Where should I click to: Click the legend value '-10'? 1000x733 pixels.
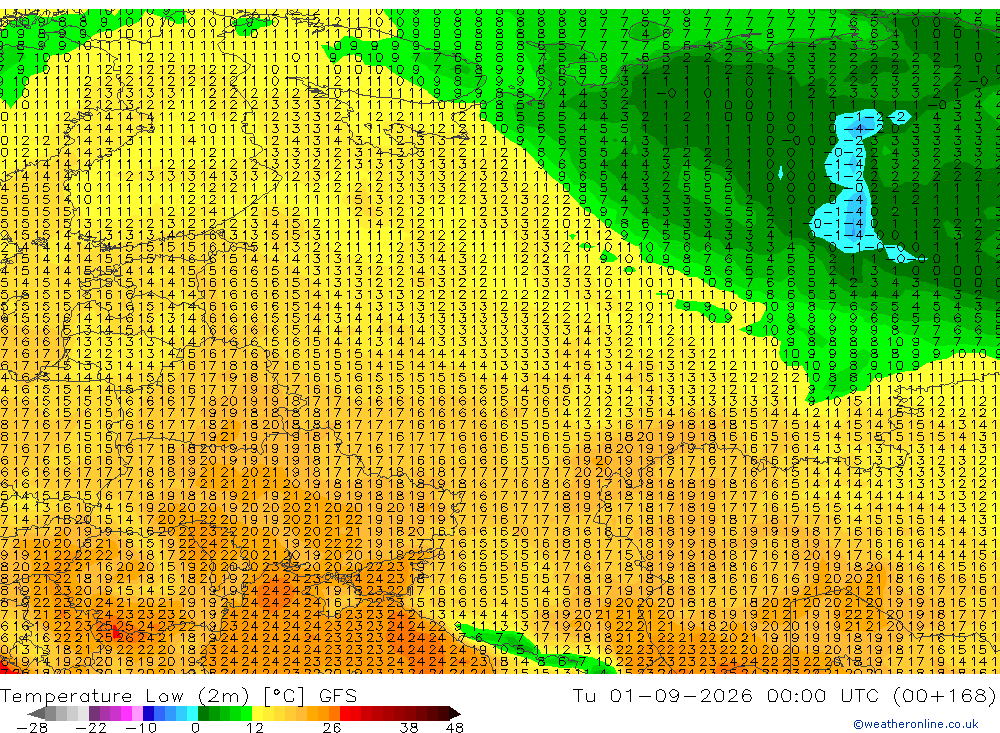[x=141, y=727]
